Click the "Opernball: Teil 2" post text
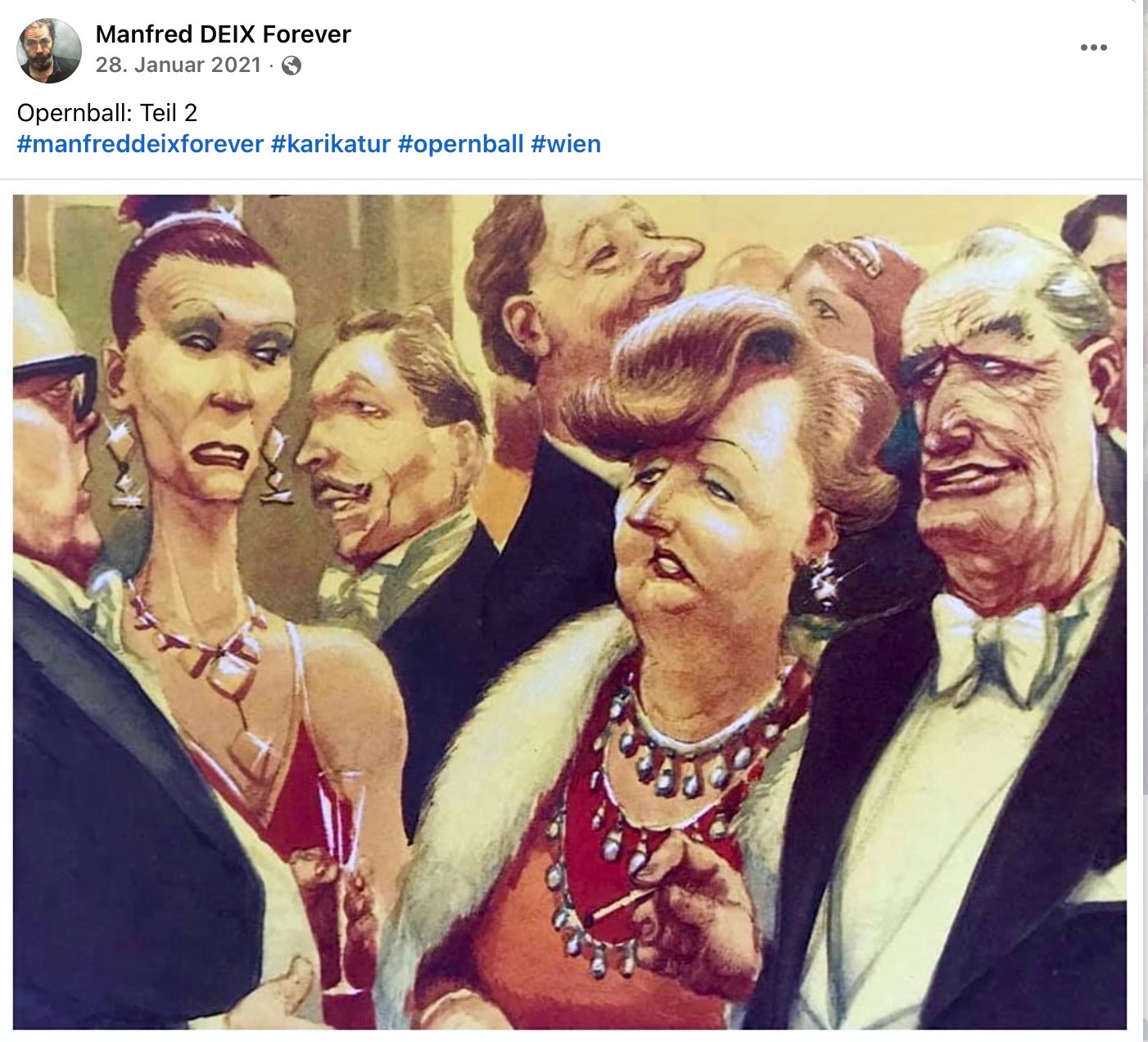Screen dimensions: 1148x1042 tap(106, 112)
